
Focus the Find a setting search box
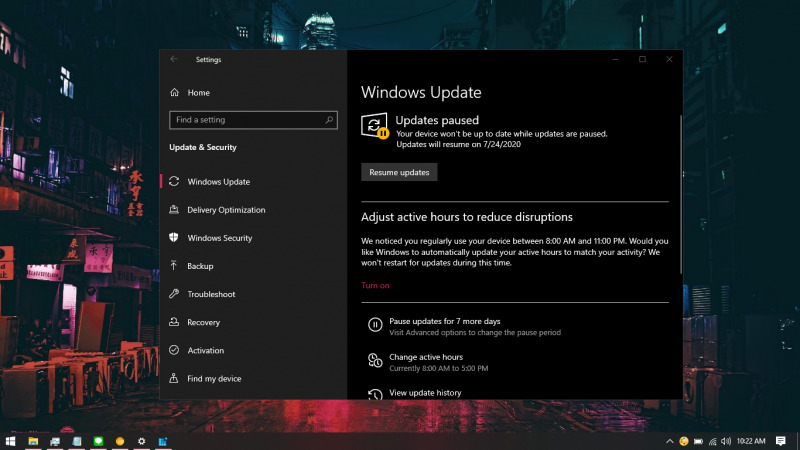point(253,120)
